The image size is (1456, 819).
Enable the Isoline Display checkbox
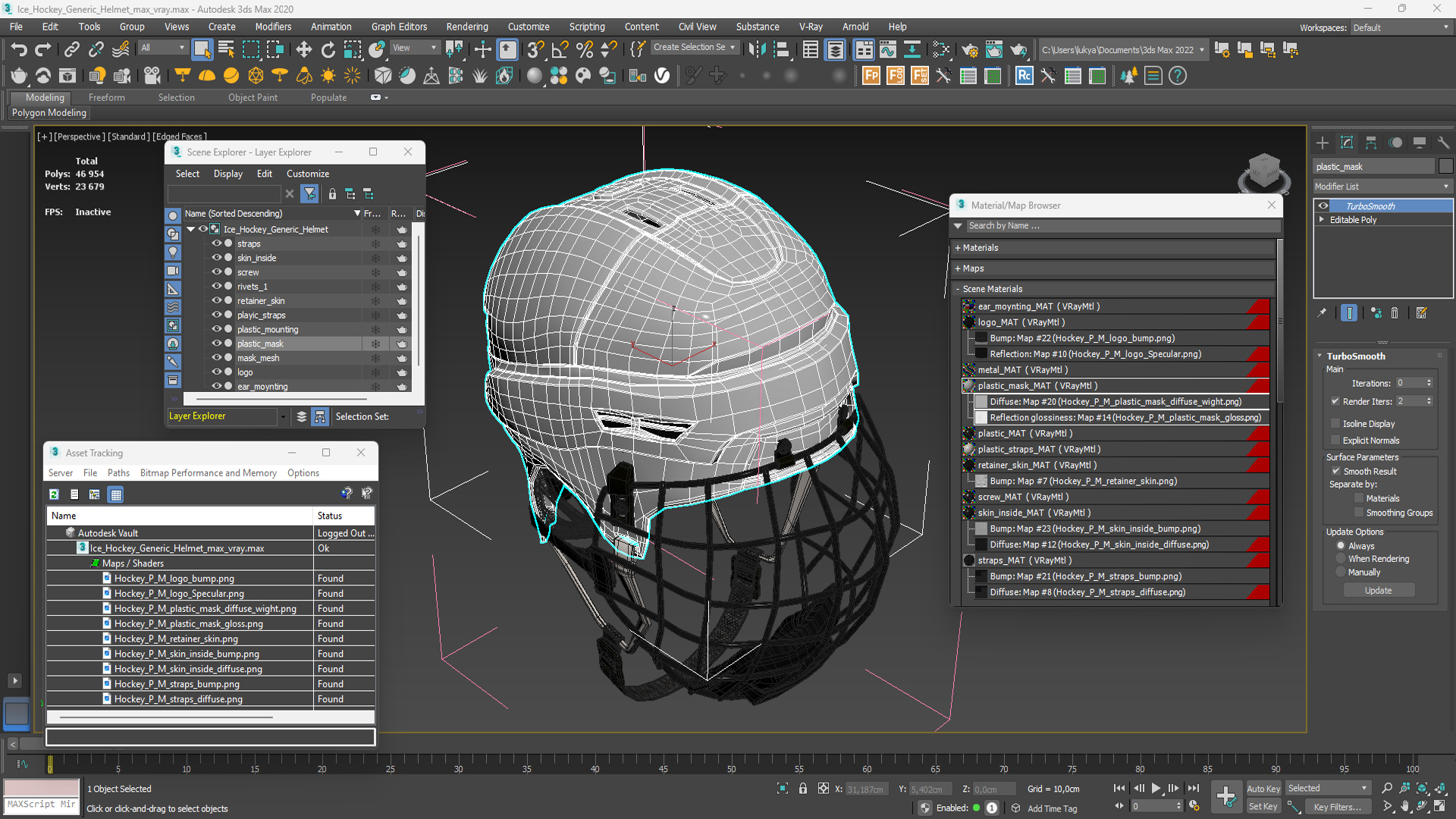[1335, 424]
